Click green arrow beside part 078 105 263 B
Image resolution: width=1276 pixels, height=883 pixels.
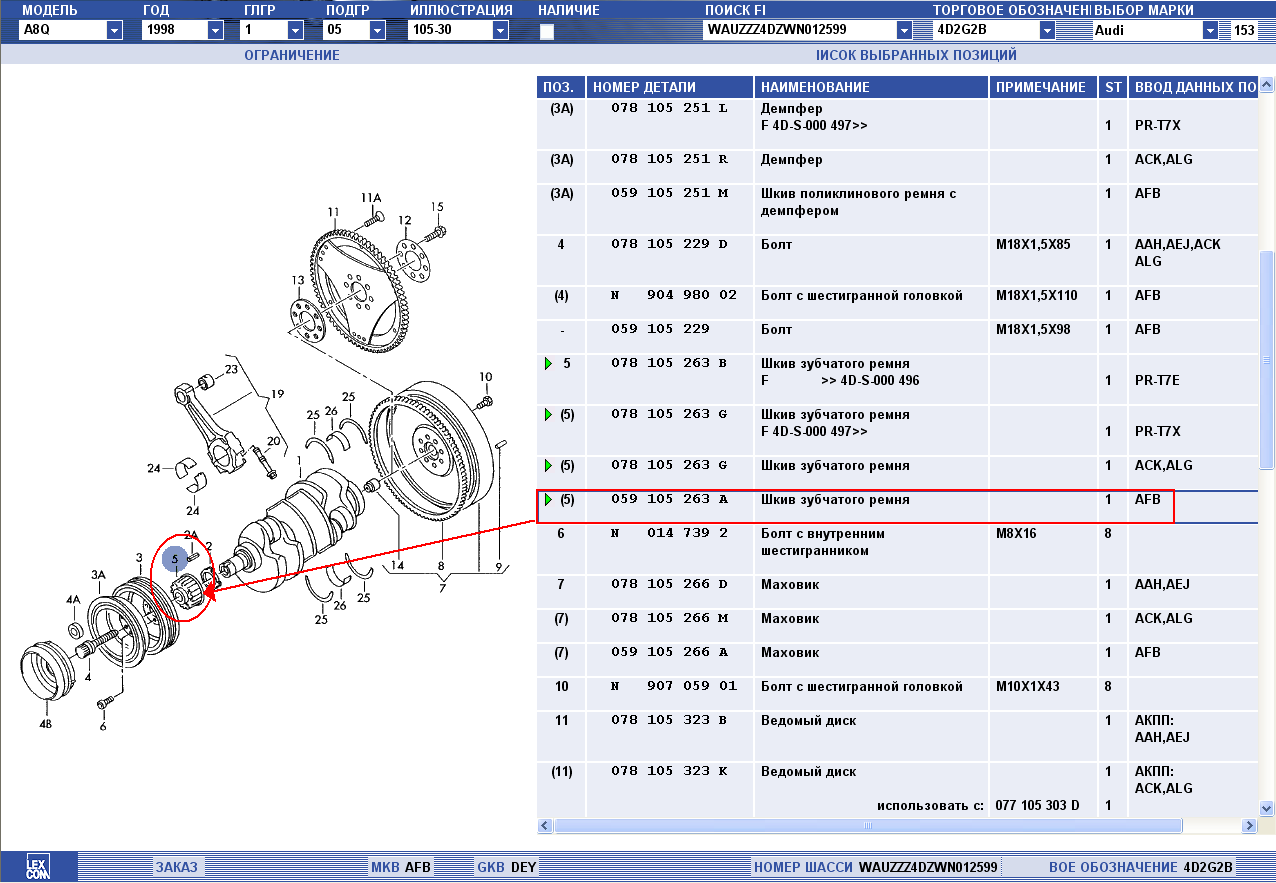(548, 364)
